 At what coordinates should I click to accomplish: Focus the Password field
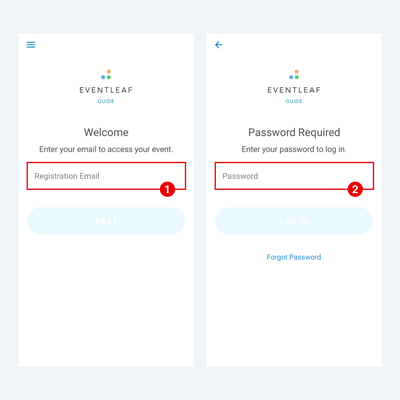coord(294,176)
